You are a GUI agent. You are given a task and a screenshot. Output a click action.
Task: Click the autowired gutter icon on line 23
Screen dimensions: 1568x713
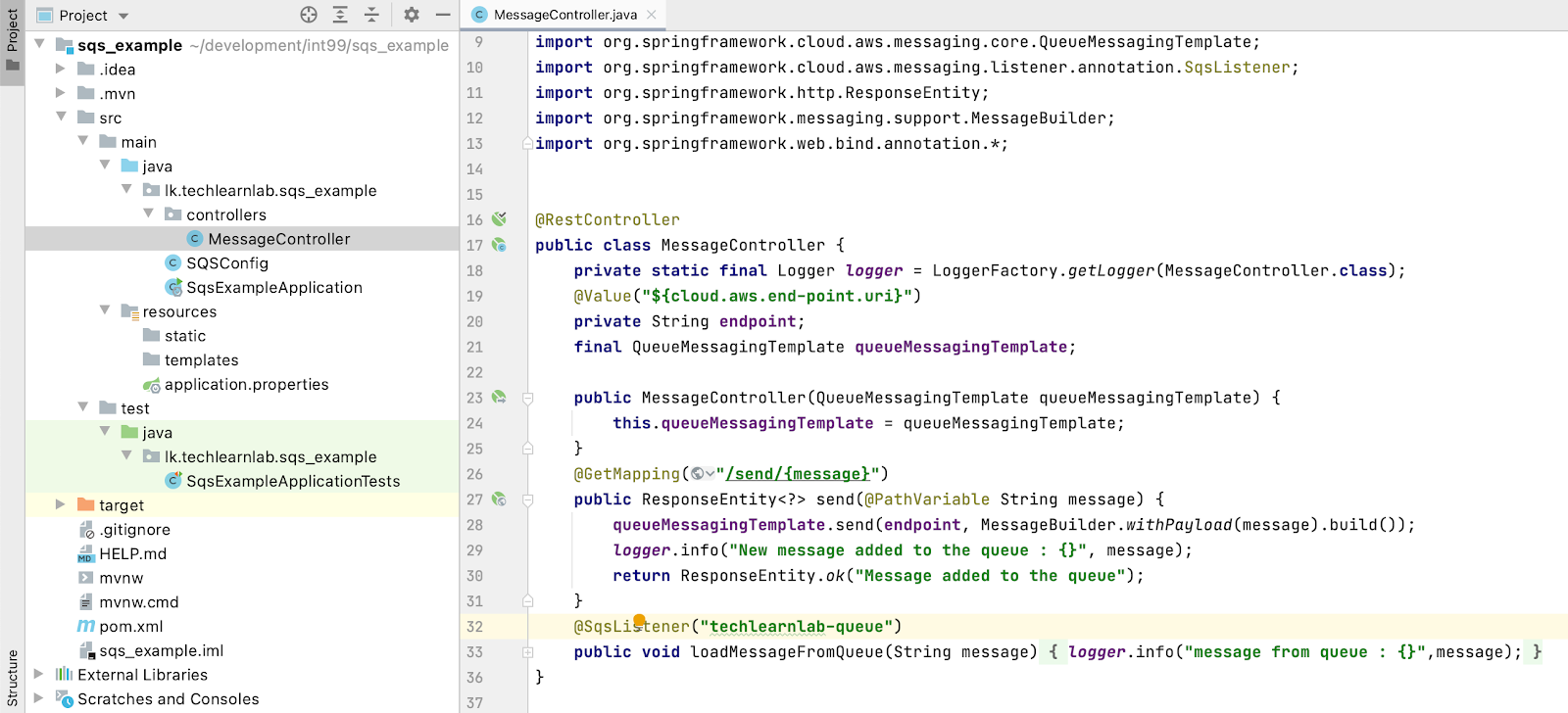[499, 398]
